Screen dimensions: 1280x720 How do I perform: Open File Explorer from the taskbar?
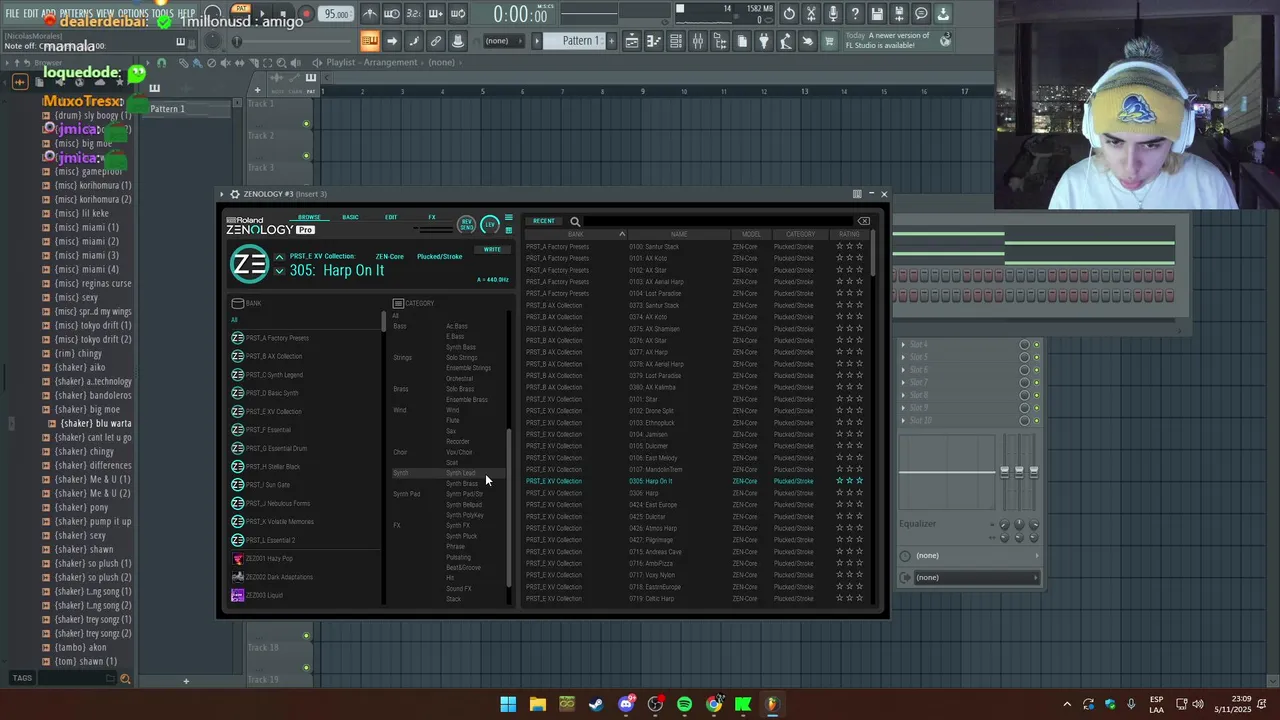click(x=537, y=704)
